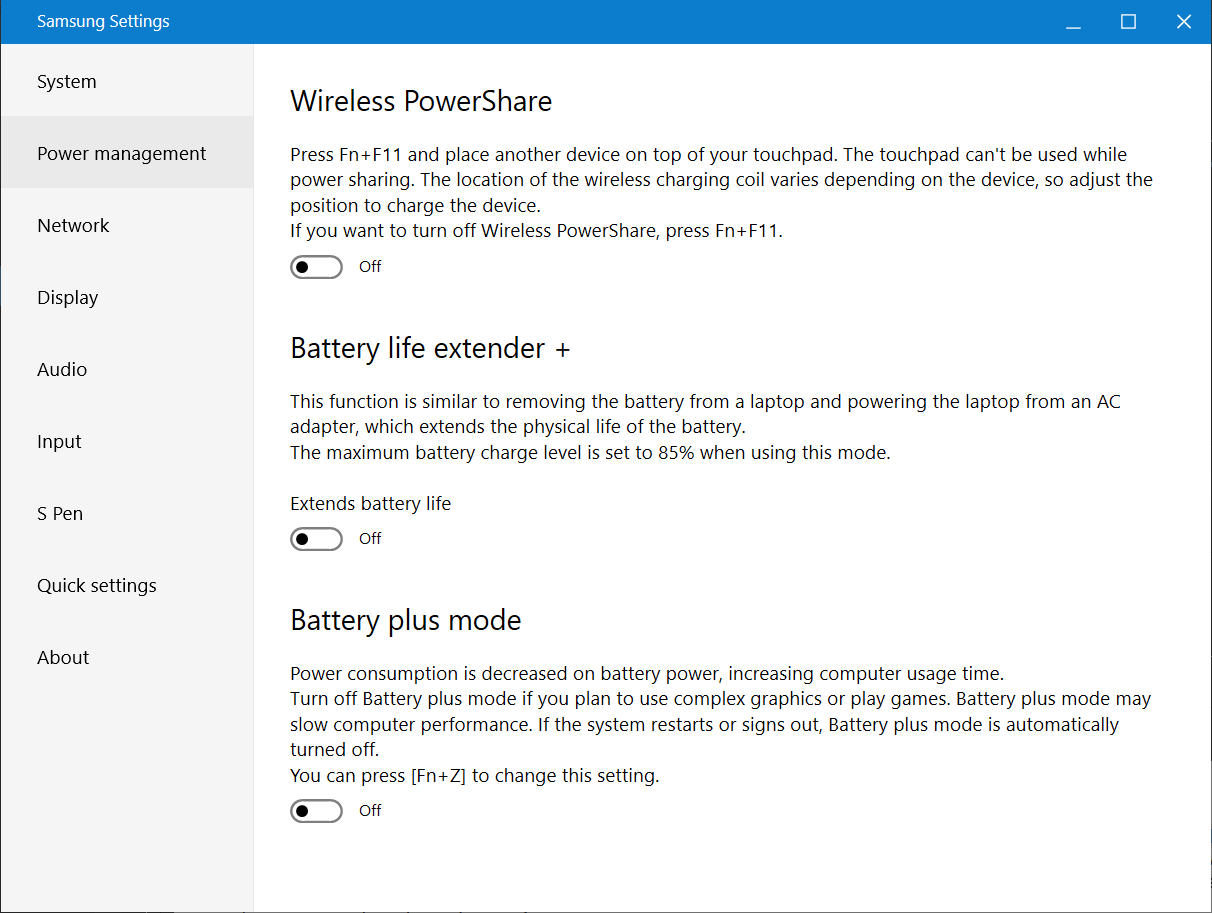Click the 'turn off Wireless PowerShare' instruction line

537,230
